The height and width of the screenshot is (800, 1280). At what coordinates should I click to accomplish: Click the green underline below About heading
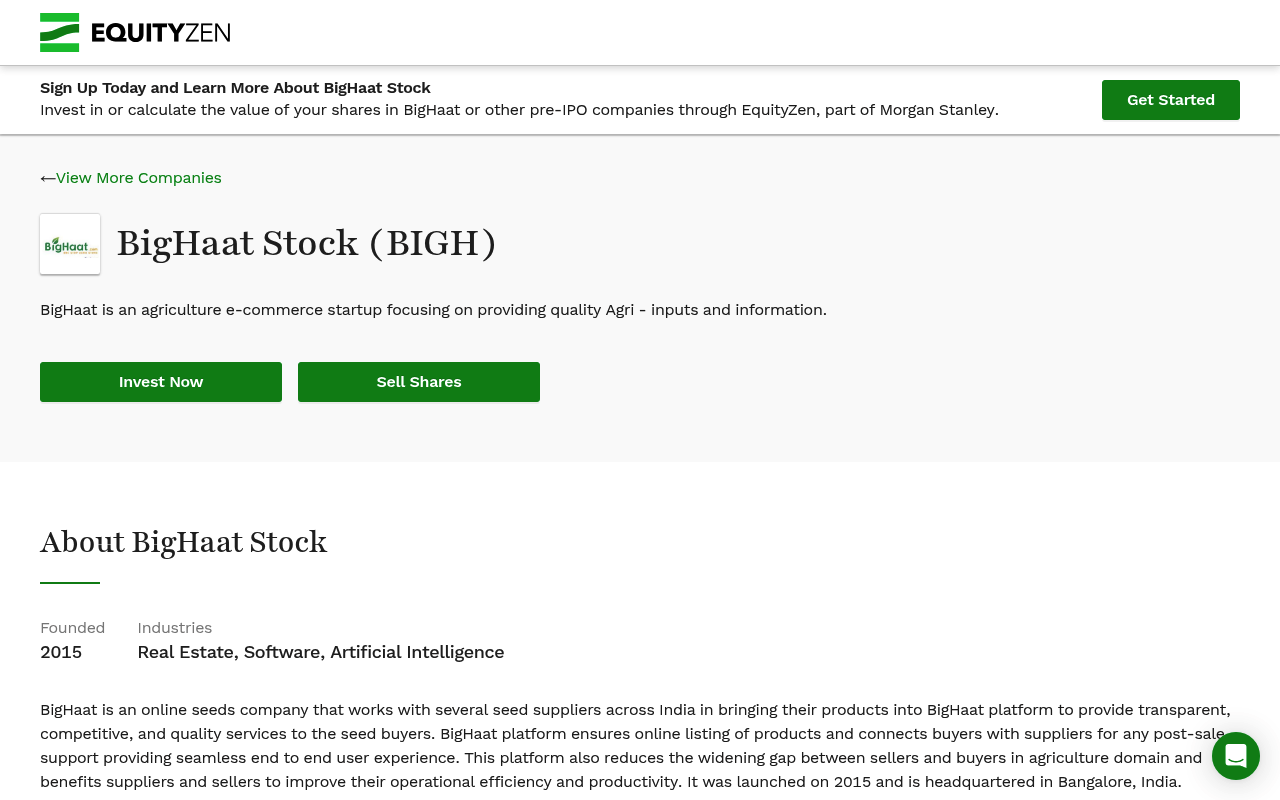point(70,583)
